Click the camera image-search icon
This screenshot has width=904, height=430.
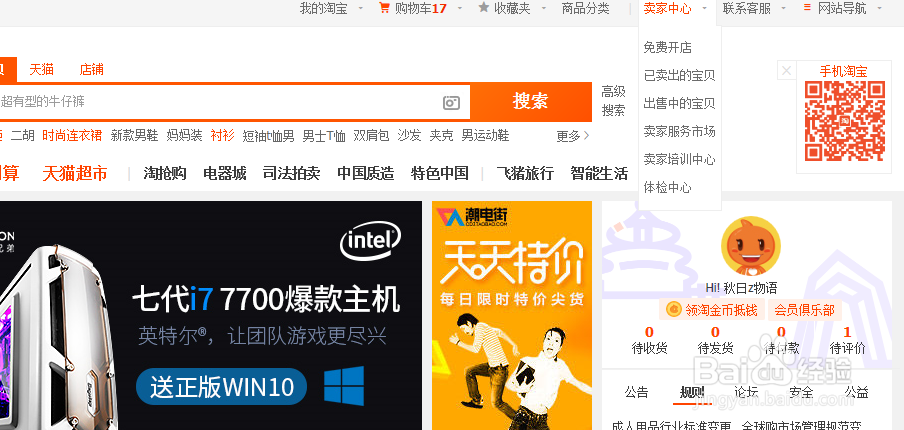point(451,103)
